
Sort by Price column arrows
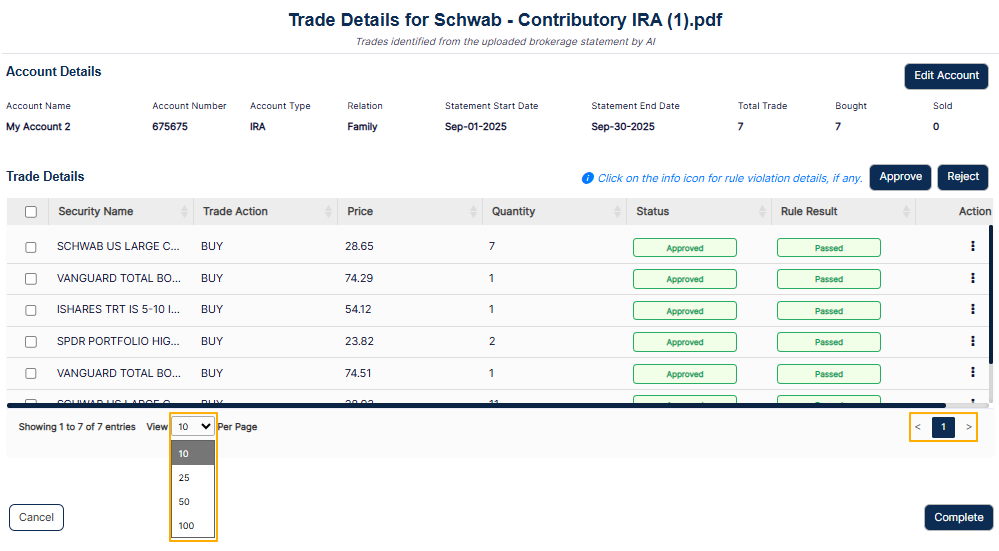(473, 211)
